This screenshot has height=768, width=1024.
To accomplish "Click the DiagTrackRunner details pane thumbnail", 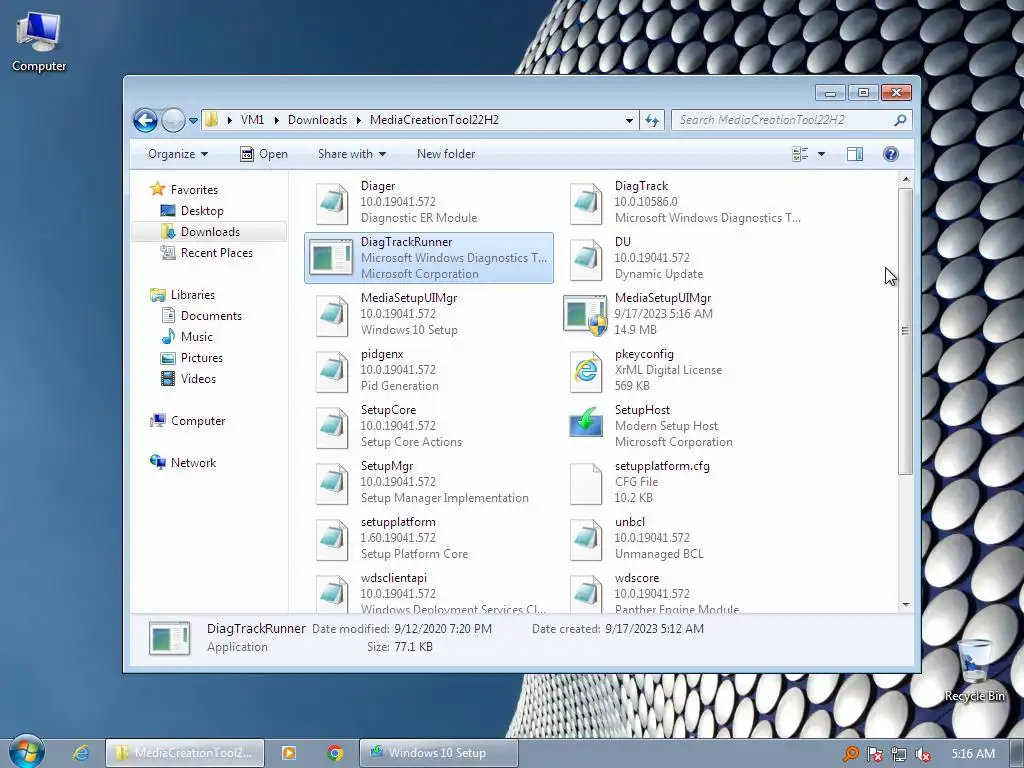I will pyautogui.click(x=170, y=638).
